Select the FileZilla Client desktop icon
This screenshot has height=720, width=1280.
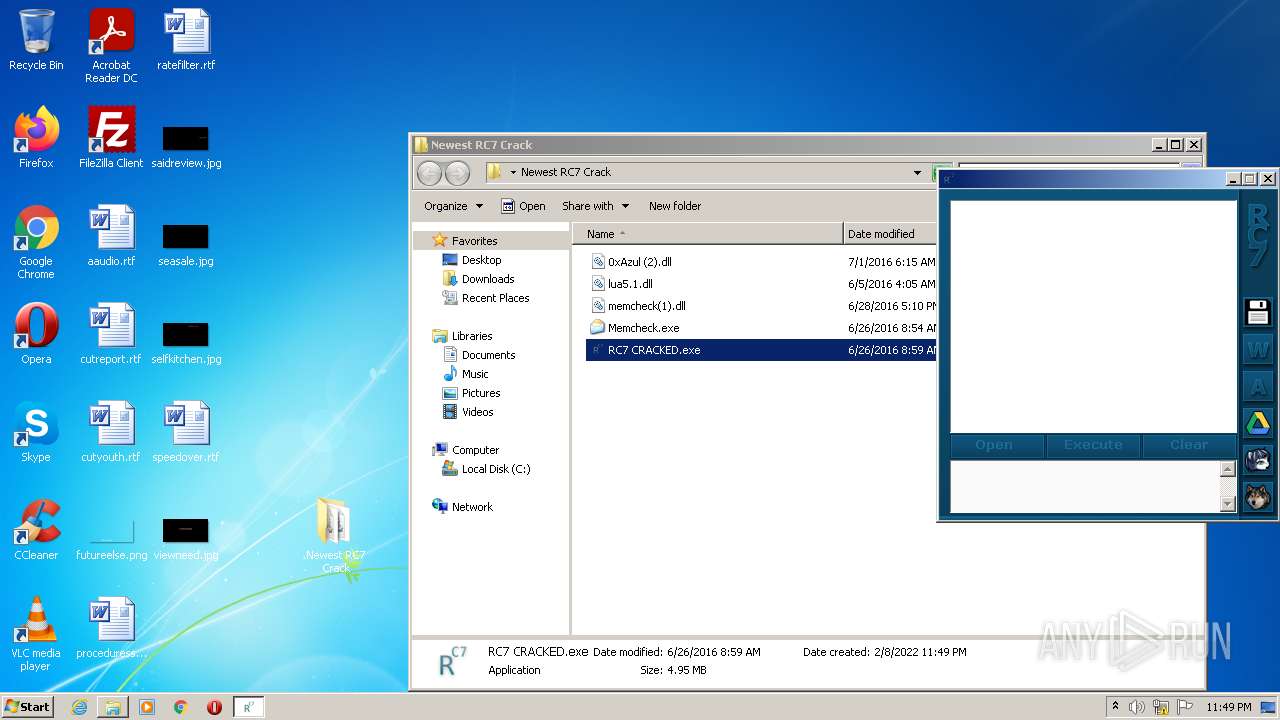click(111, 138)
